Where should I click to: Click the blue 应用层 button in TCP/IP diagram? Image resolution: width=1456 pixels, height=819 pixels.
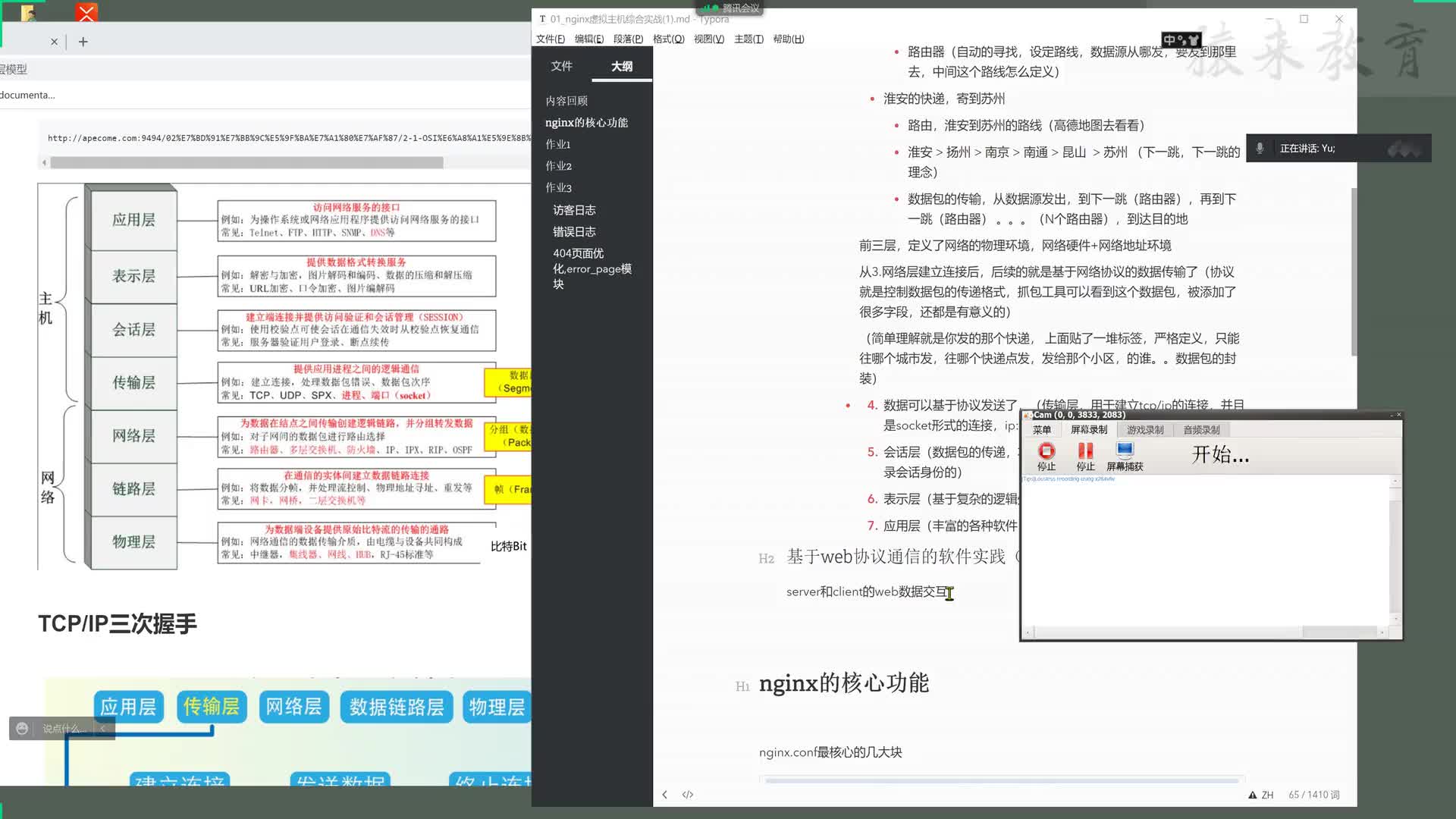pos(128,707)
